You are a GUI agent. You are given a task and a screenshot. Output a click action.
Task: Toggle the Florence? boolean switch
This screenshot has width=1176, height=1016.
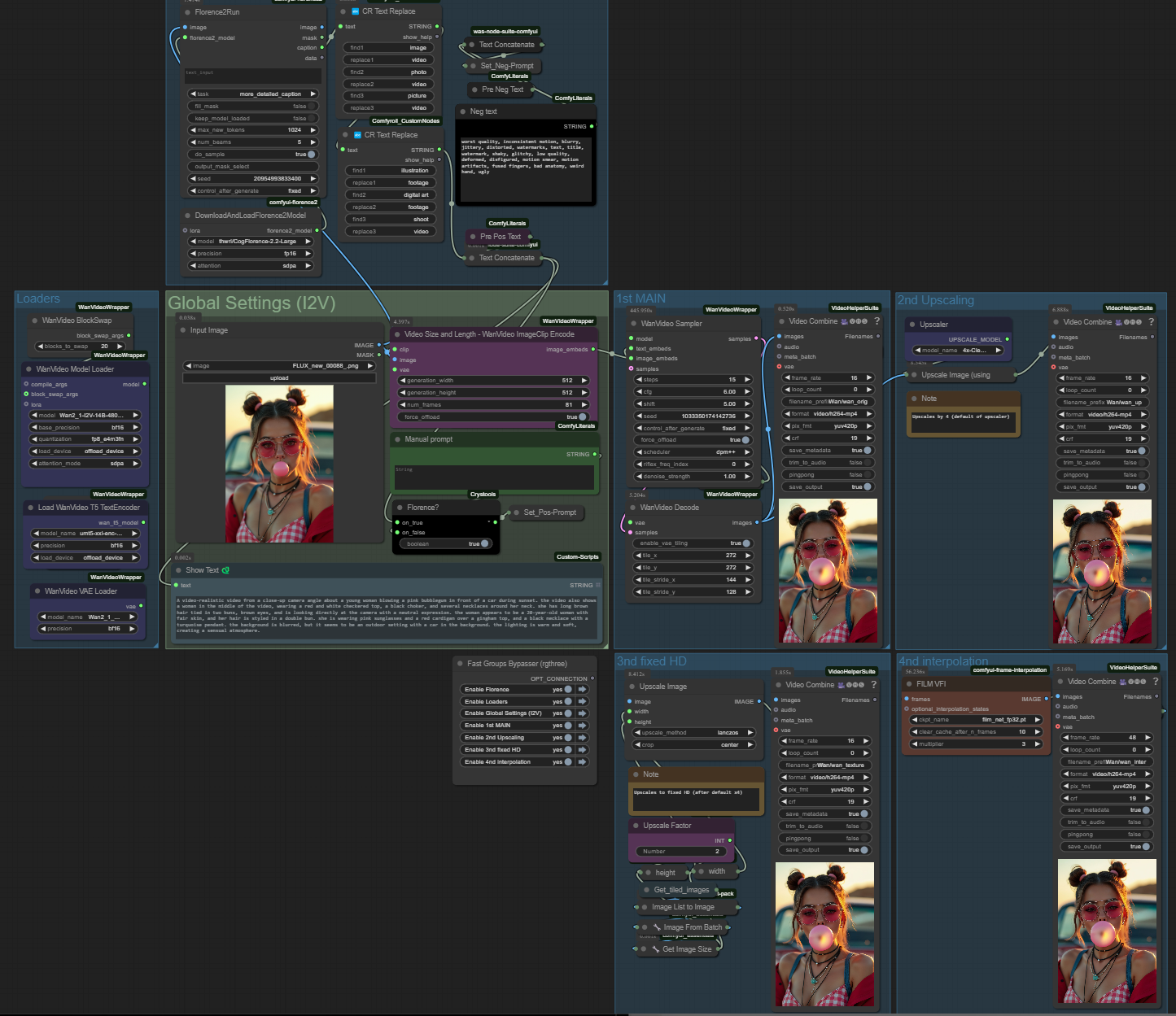[484, 543]
